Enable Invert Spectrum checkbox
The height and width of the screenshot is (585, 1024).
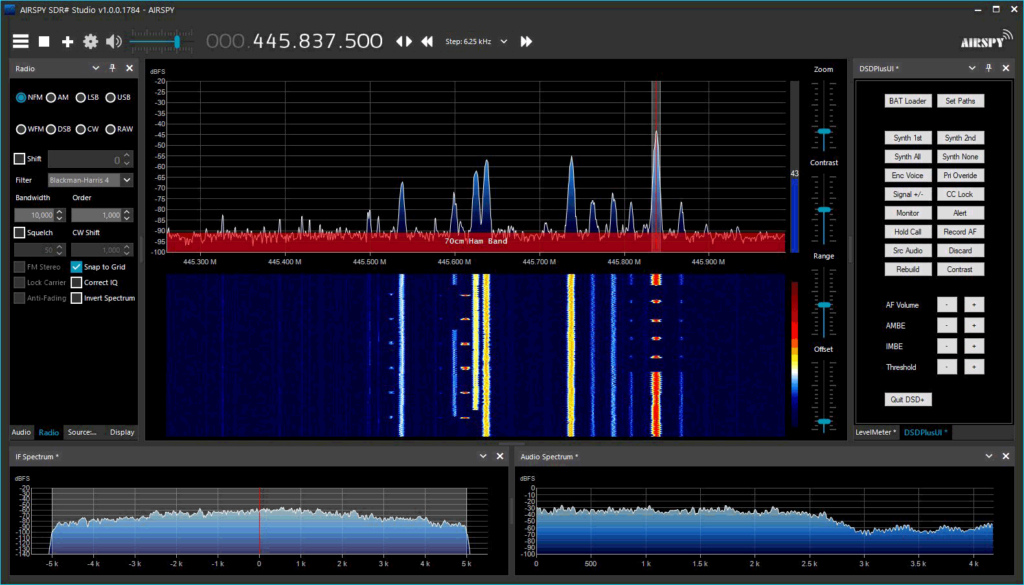[x=76, y=298]
